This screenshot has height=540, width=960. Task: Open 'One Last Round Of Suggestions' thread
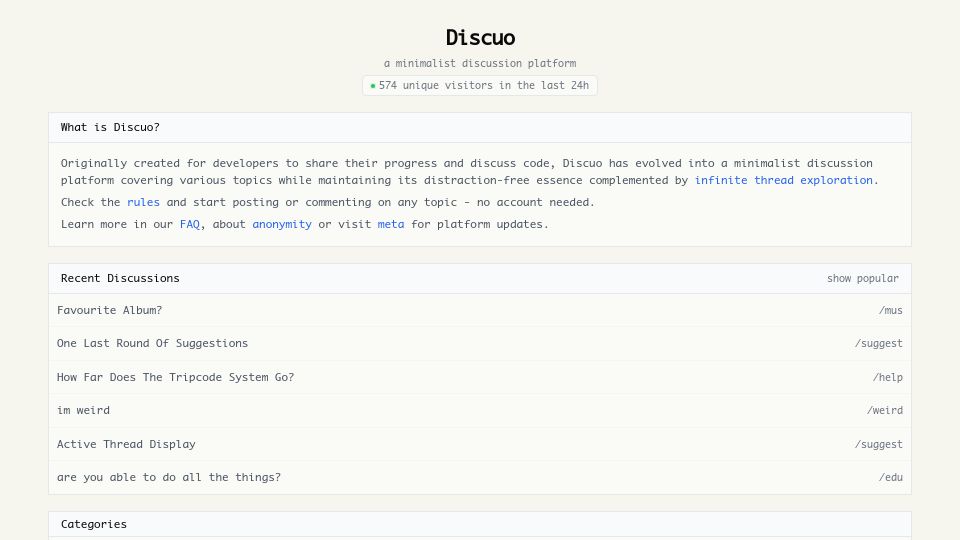tap(152, 343)
